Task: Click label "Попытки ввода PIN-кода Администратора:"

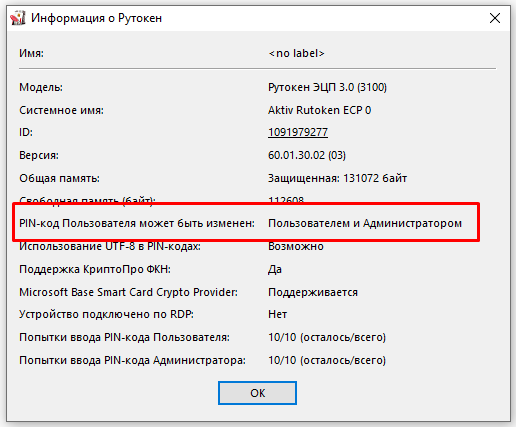Action: [x=132, y=360]
